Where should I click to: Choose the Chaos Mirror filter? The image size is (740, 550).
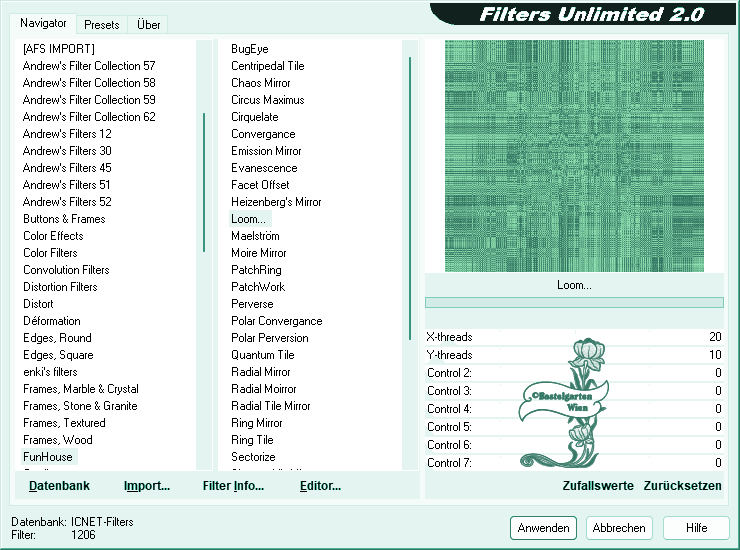[x=261, y=83]
